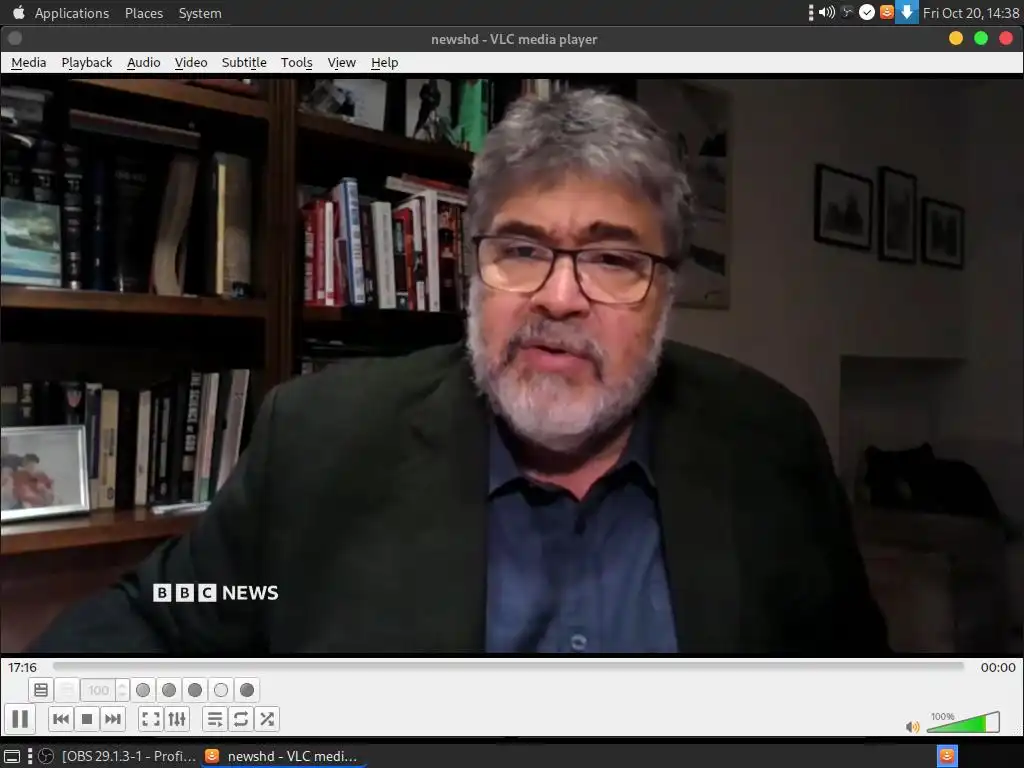Toggle the greyed-out teletext transparency button

[67, 690]
